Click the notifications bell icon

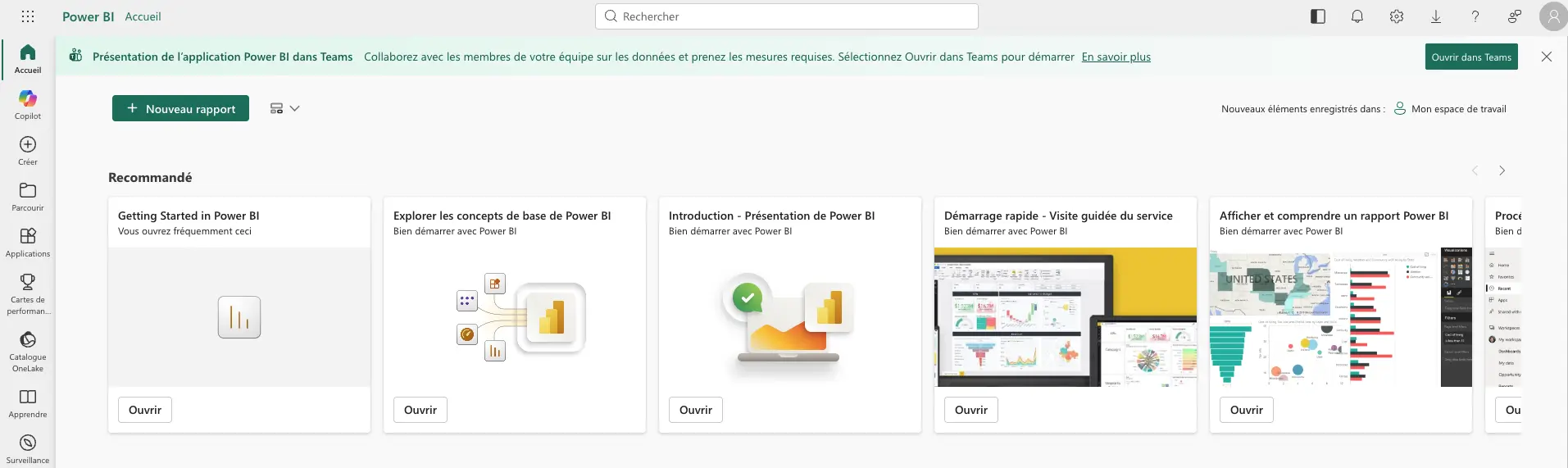pos(1357,16)
